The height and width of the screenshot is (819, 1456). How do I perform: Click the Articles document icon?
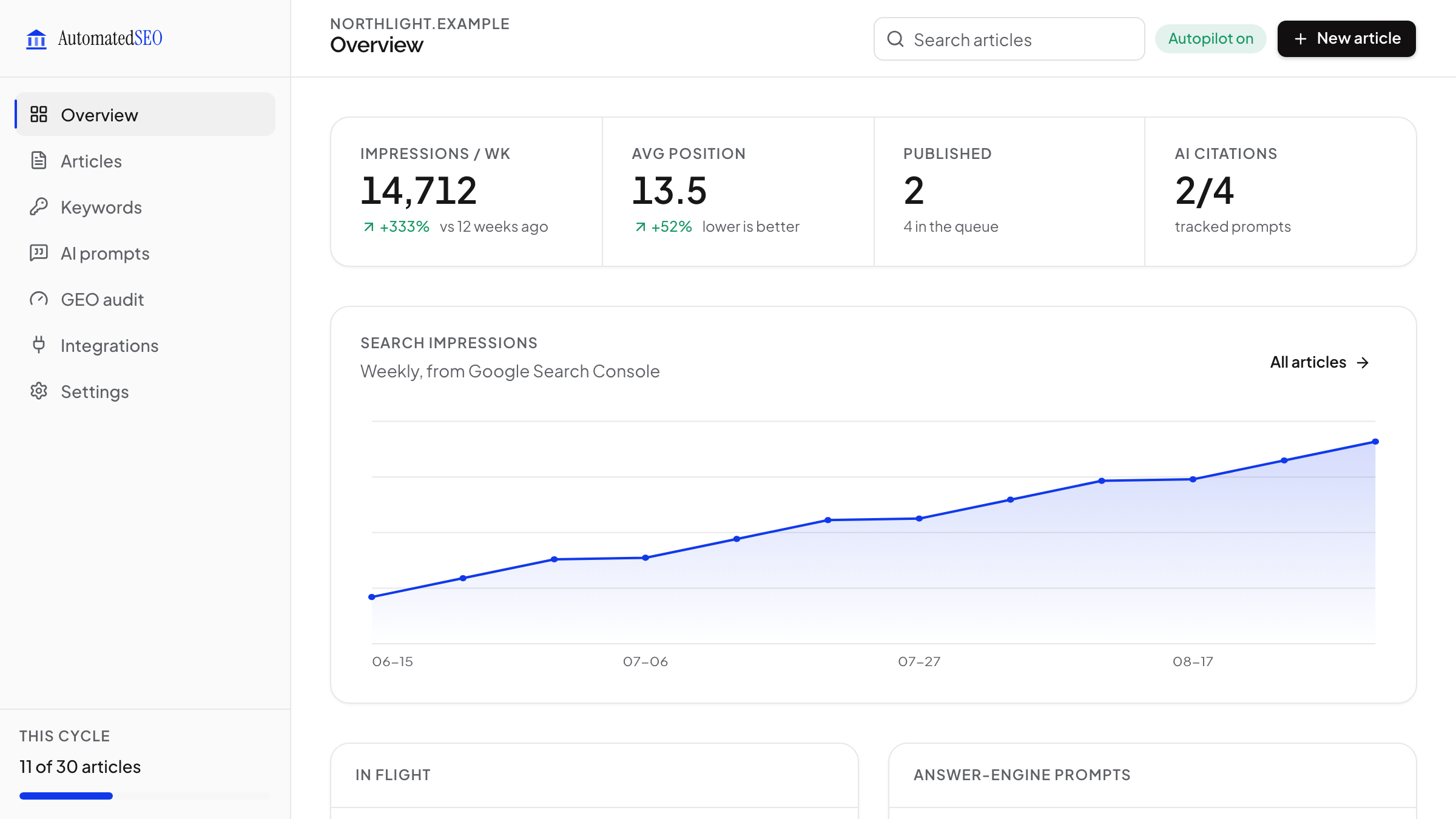(39, 160)
